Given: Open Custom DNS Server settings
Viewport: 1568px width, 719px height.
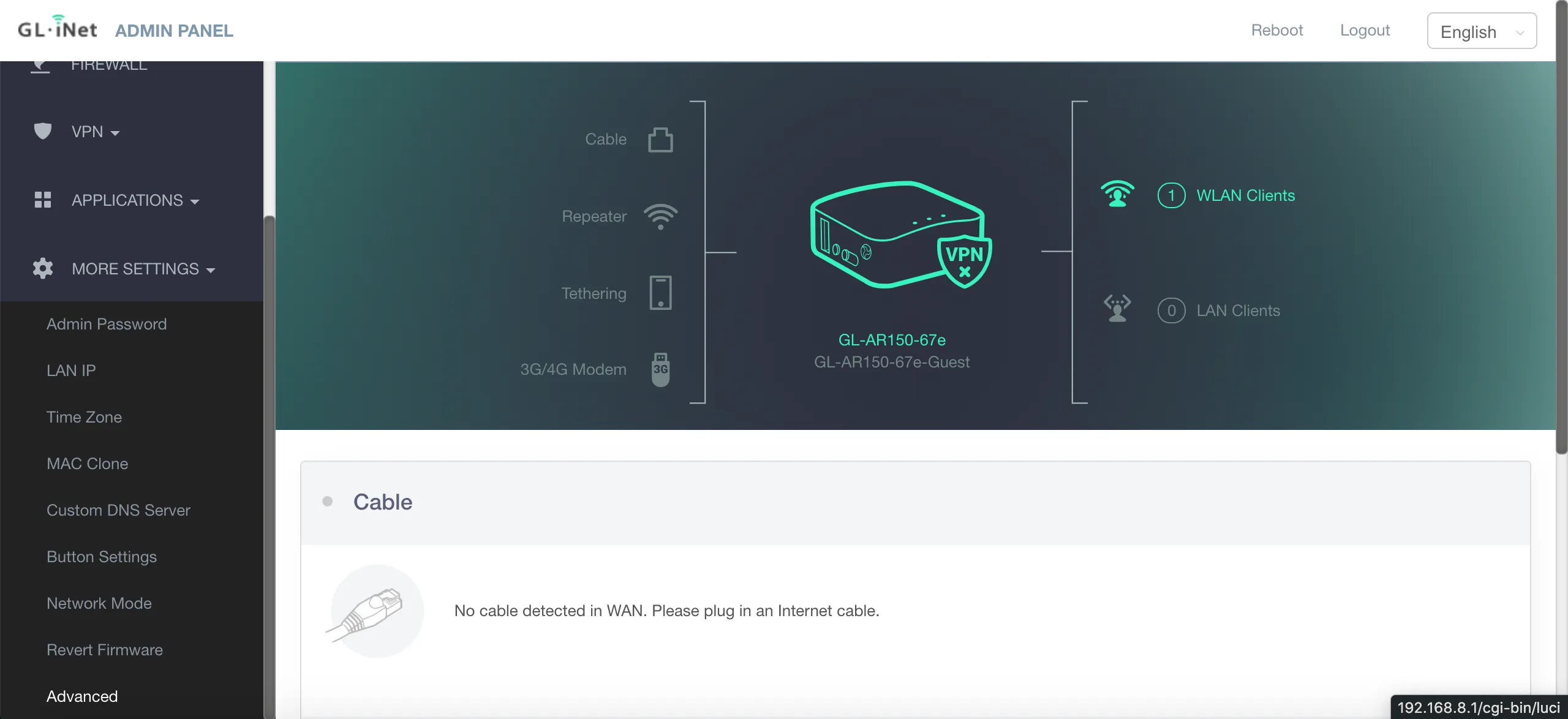Looking at the screenshot, I should tap(118, 510).
